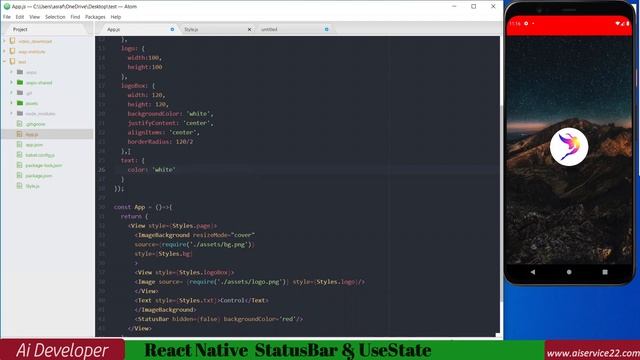Tap the Android back button in the emulator

coord(533,272)
